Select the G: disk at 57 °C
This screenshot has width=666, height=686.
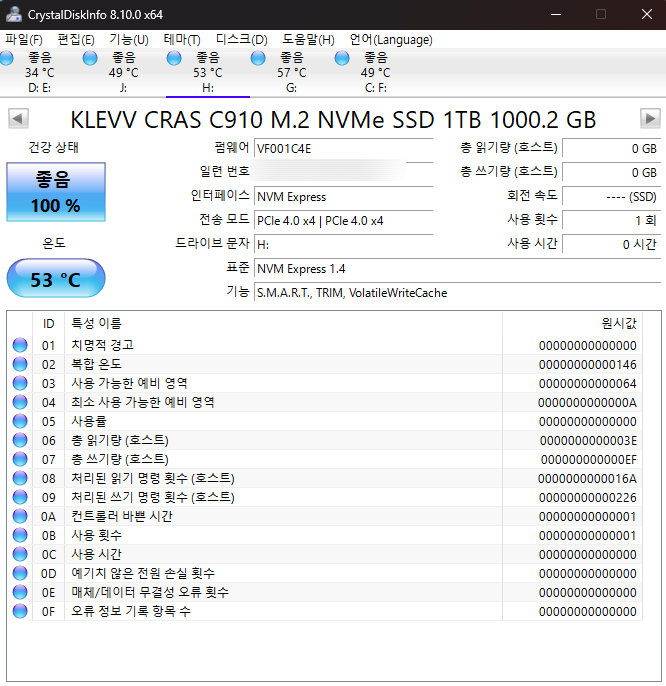[292, 73]
